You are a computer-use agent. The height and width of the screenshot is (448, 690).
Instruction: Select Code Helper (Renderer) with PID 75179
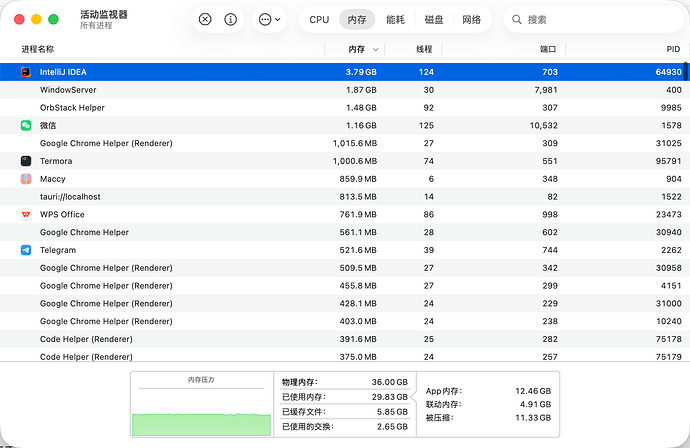(343, 356)
